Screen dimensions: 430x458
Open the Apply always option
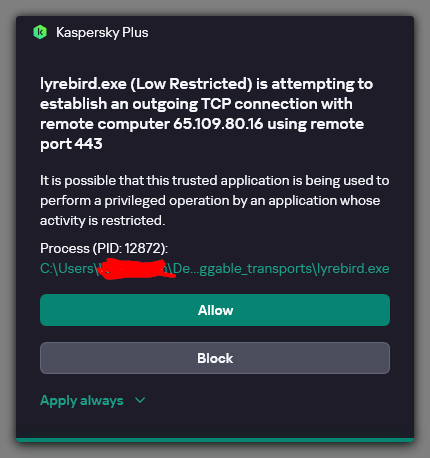pyautogui.click(x=82, y=400)
